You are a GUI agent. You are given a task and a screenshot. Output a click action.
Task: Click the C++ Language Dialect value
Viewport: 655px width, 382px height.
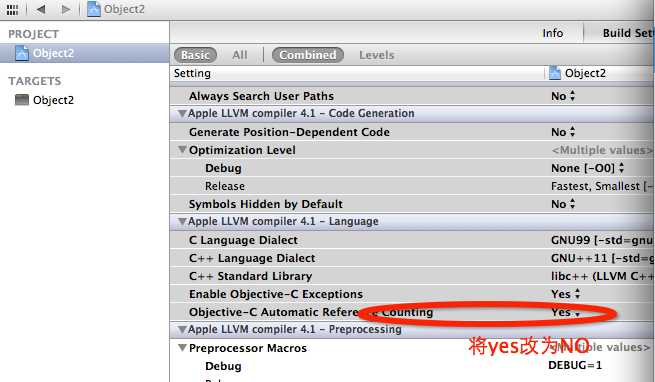pos(602,258)
